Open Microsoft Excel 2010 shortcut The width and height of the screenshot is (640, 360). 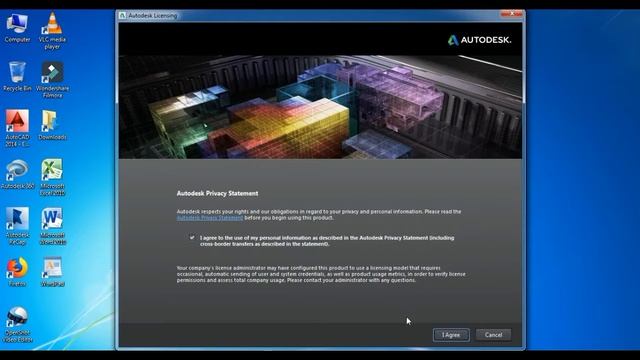(52, 178)
